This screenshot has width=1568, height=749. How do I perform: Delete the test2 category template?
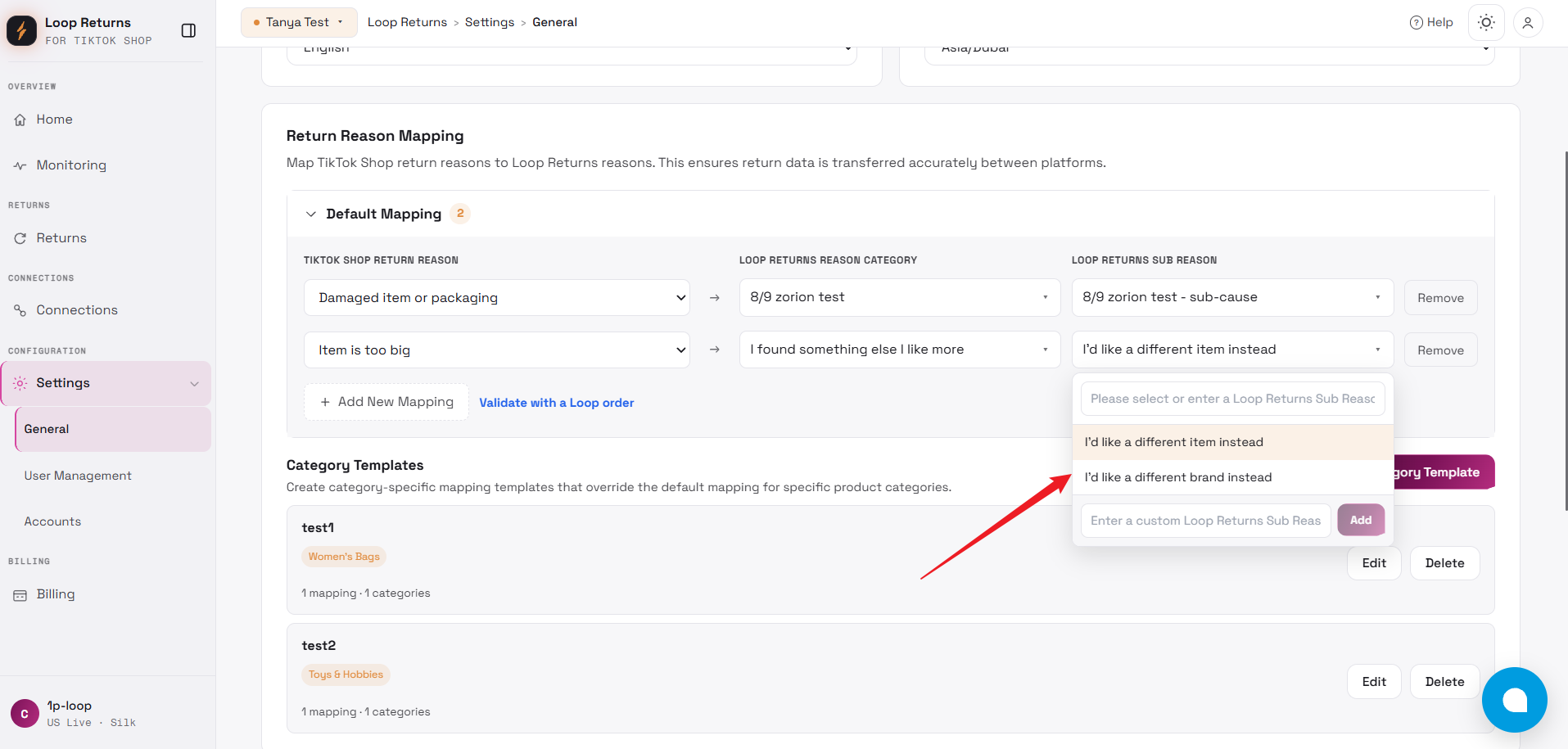1444,682
